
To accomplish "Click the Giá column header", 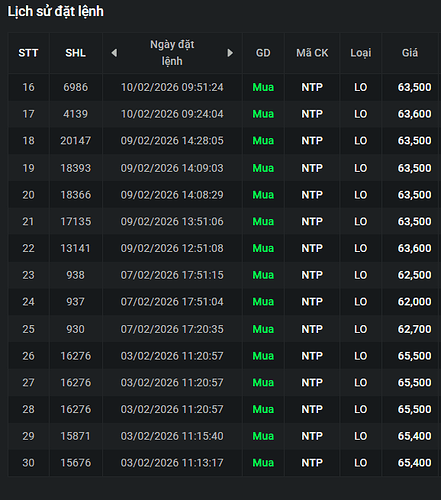I will tap(410, 53).
